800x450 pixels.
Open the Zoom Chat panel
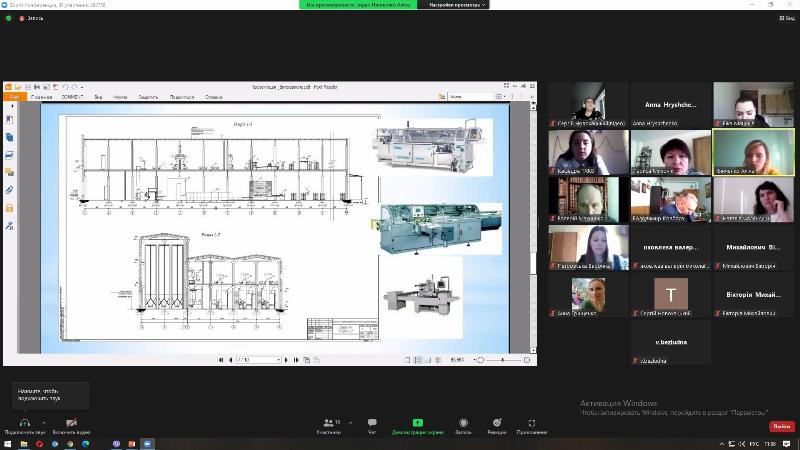click(372, 423)
